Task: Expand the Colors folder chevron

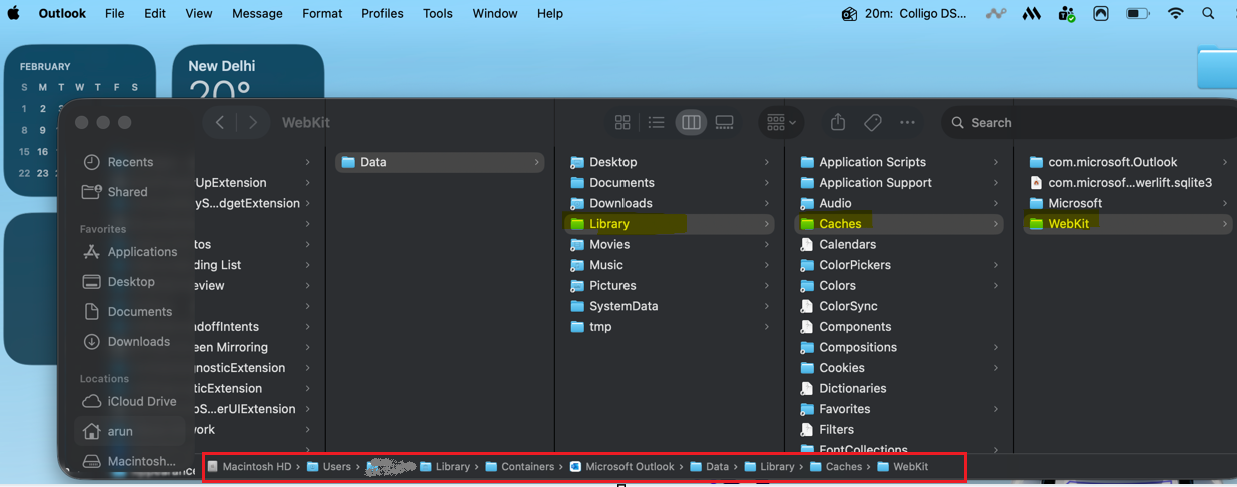Action: pos(996,286)
